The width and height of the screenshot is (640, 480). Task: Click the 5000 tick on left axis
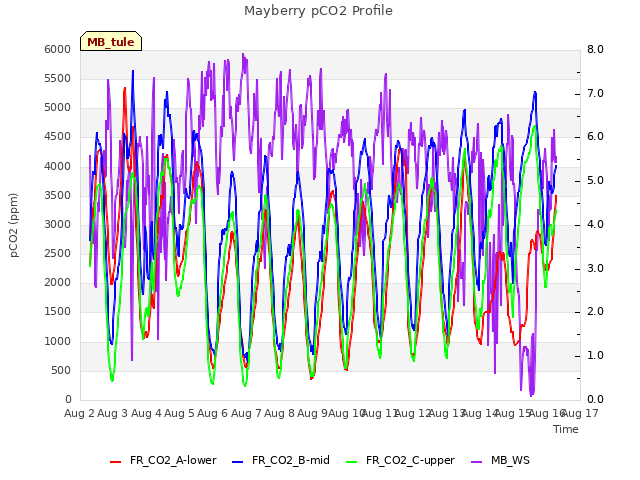click(x=58, y=108)
